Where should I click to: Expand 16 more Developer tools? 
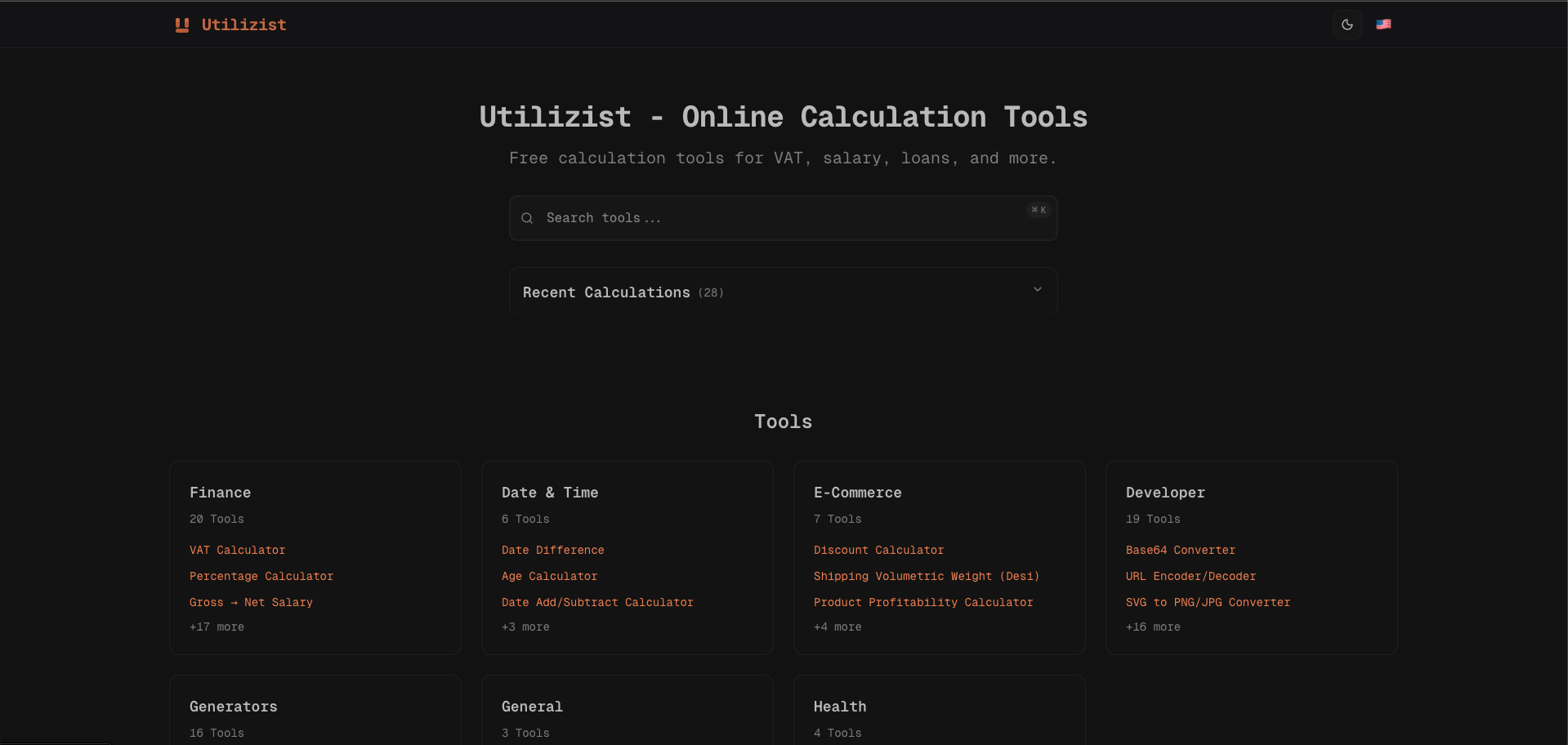pos(1153,627)
